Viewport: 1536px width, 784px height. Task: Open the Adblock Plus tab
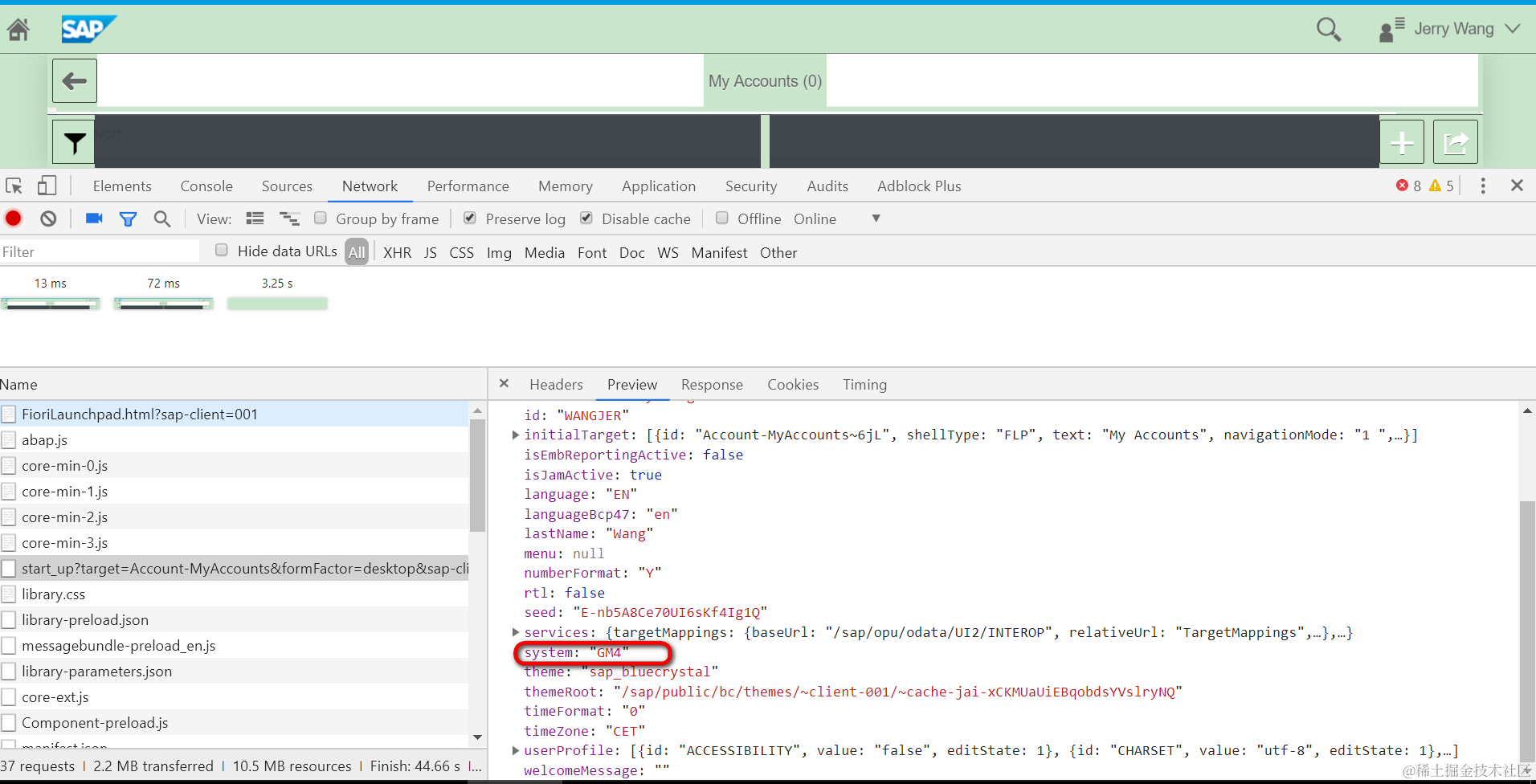[919, 186]
